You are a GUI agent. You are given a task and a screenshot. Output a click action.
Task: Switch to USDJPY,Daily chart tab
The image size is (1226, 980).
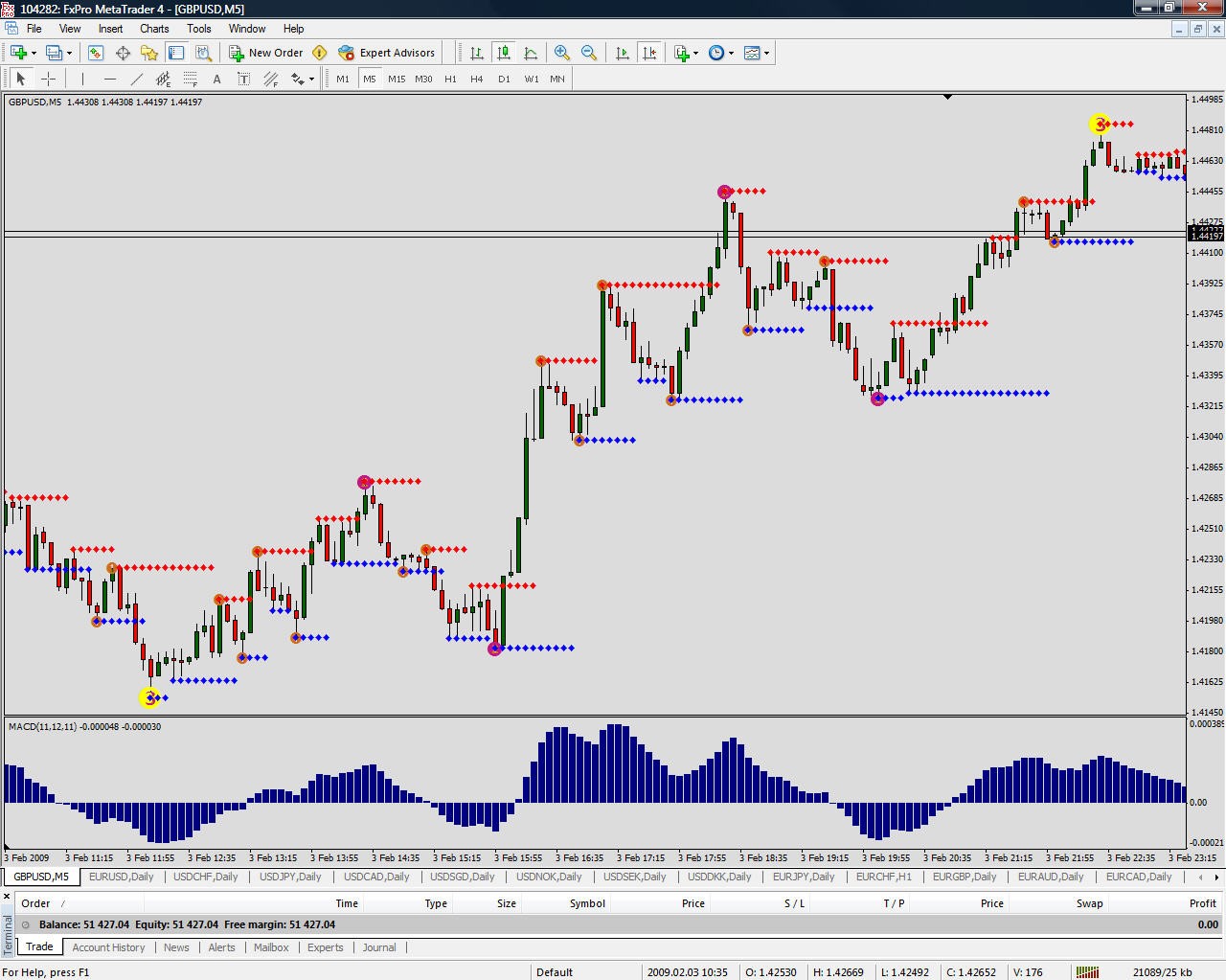pos(290,877)
